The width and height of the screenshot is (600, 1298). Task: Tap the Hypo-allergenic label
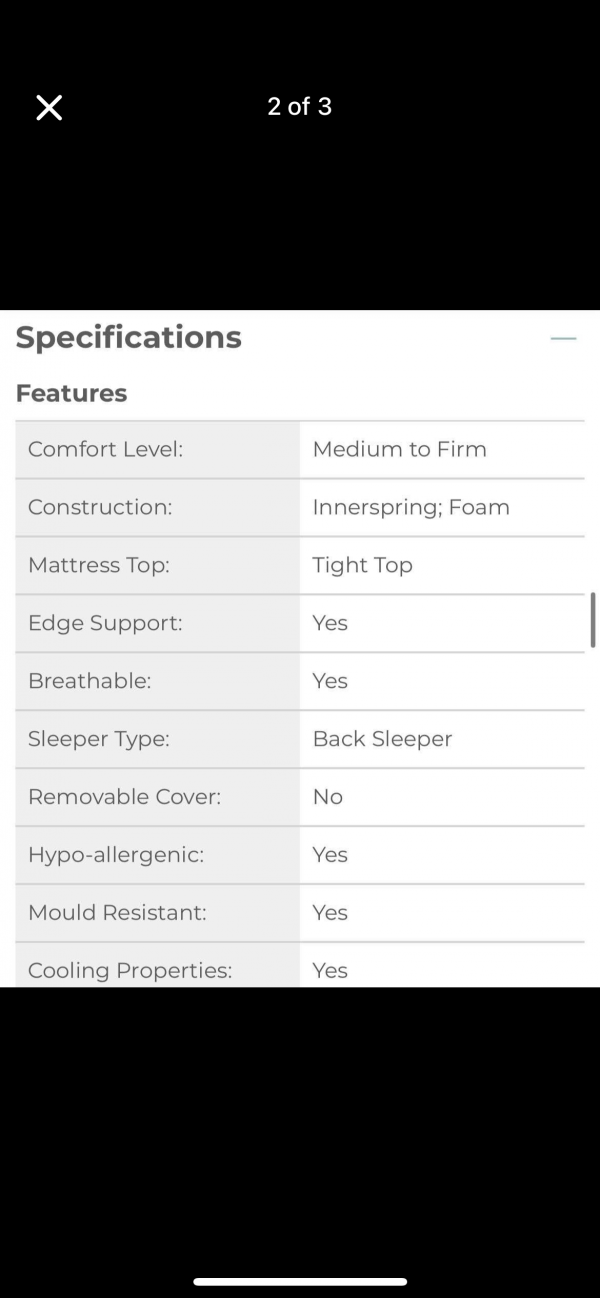(x=116, y=855)
